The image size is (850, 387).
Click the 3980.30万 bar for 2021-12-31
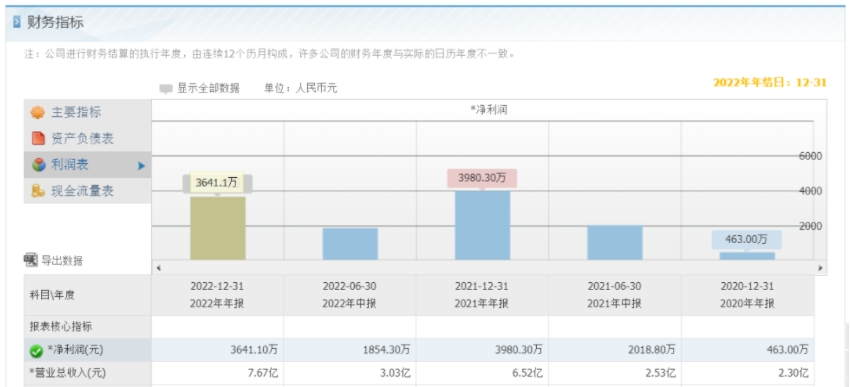point(482,225)
